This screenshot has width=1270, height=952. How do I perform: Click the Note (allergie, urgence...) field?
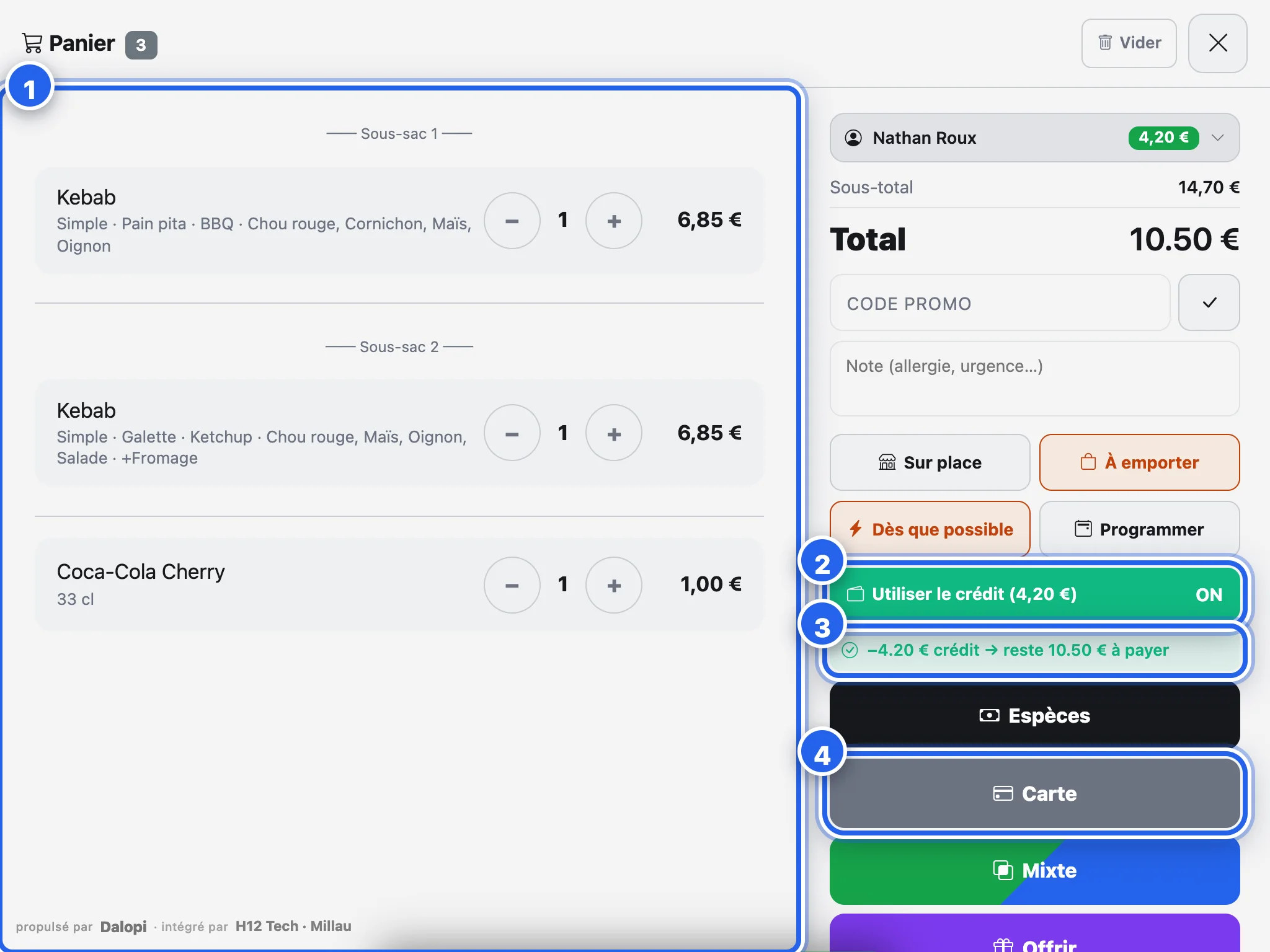(1034, 379)
